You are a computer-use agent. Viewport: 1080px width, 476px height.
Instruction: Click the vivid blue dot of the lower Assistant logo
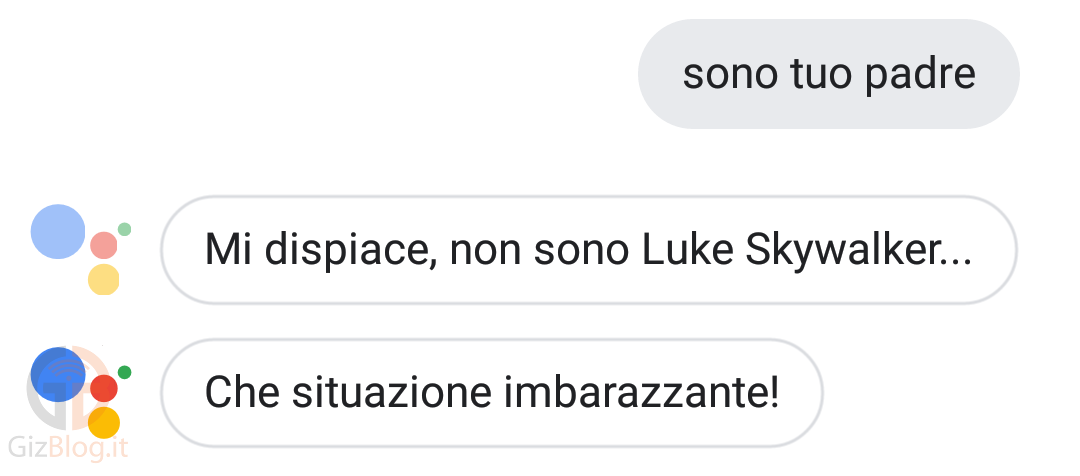(59, 374)
